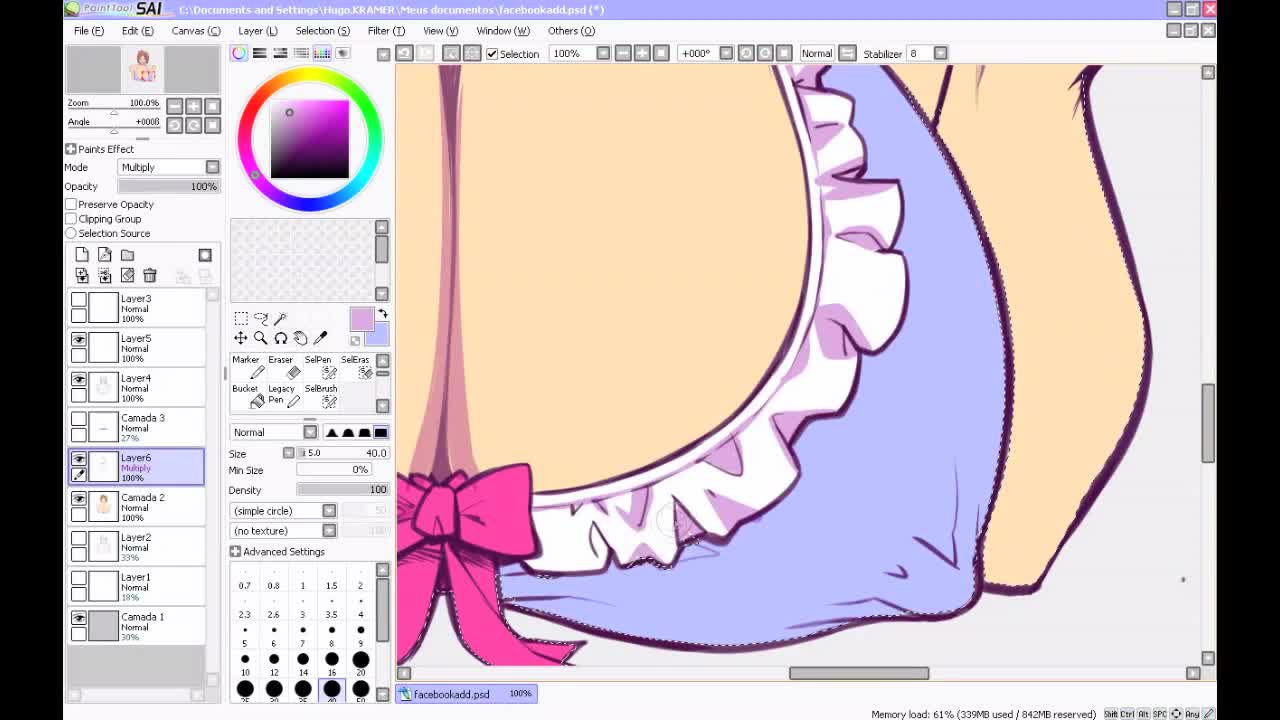Screen dimensions: 1280x720
Task: Click the brush Density slider
Action: (x=341, y=490)
